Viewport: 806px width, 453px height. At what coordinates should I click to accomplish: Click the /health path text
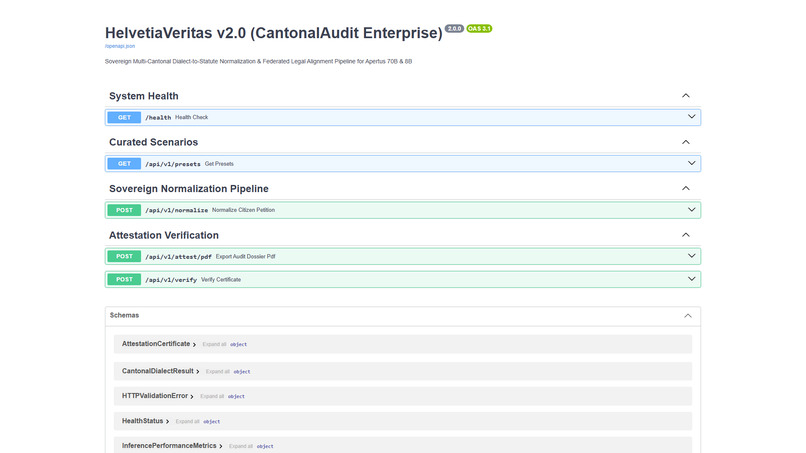(158, 117)
